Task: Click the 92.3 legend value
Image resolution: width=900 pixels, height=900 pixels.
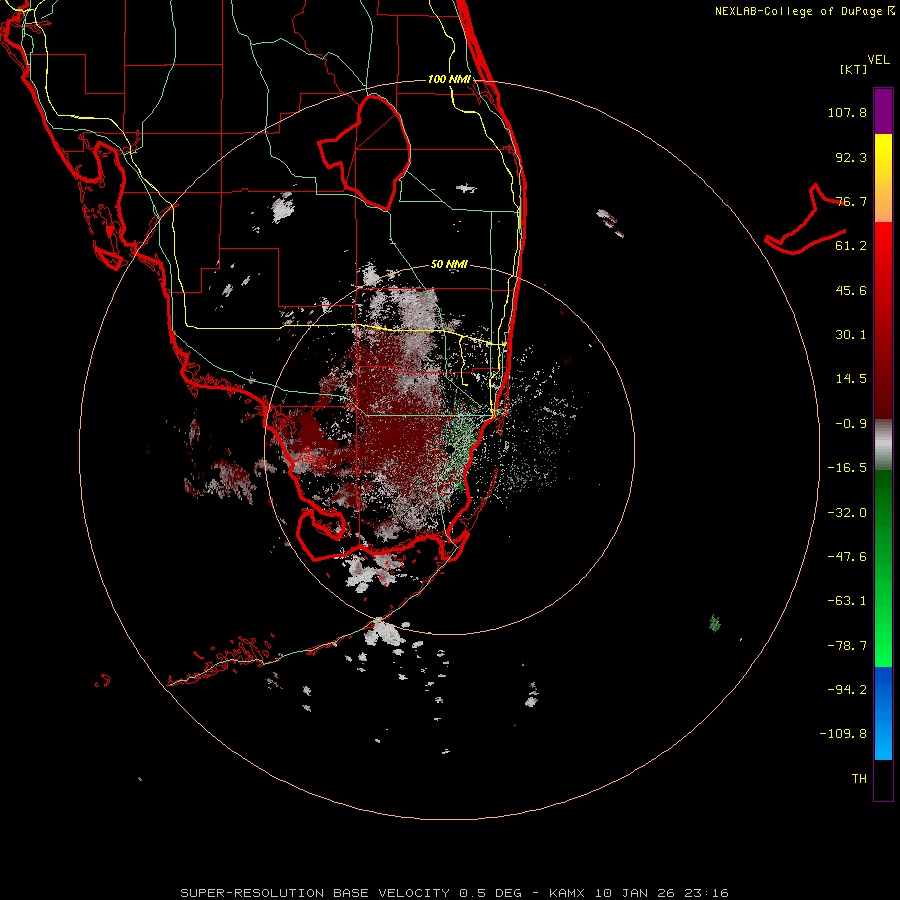Action: click(x=851, y=157)
